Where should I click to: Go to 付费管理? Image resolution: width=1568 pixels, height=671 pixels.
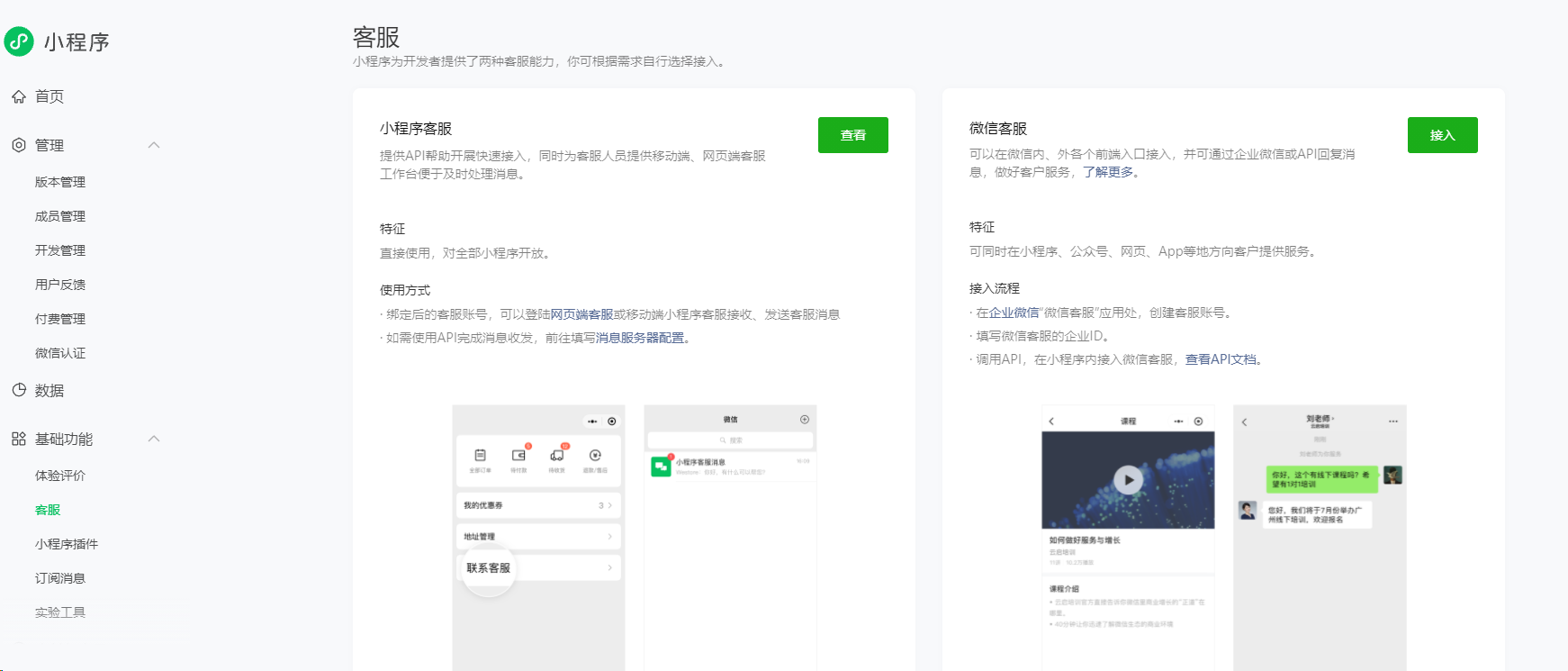pyautogui.click(x=60, y=319)
